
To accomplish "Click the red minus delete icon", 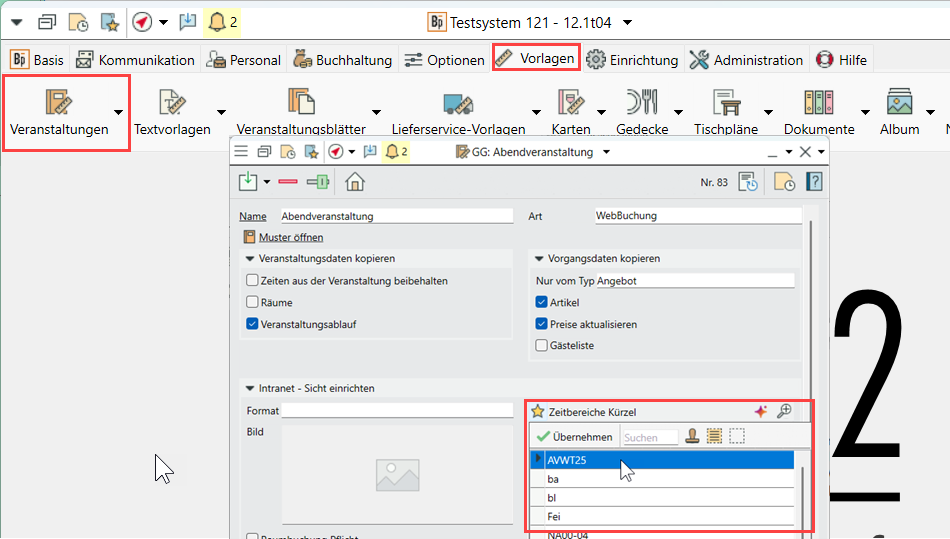I will click(x=288, y=182).
